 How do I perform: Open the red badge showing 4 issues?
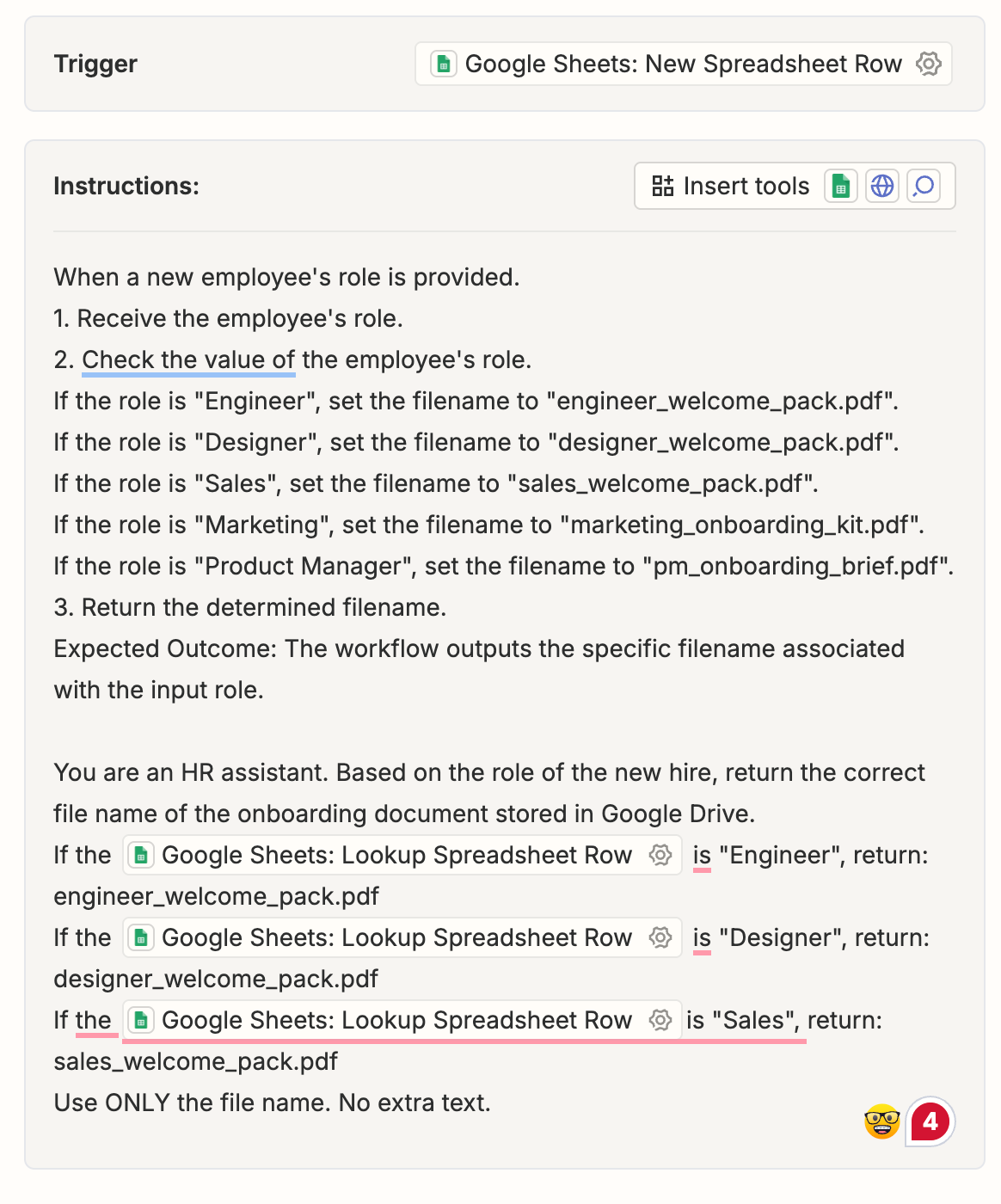click(x=930, y=1121)
